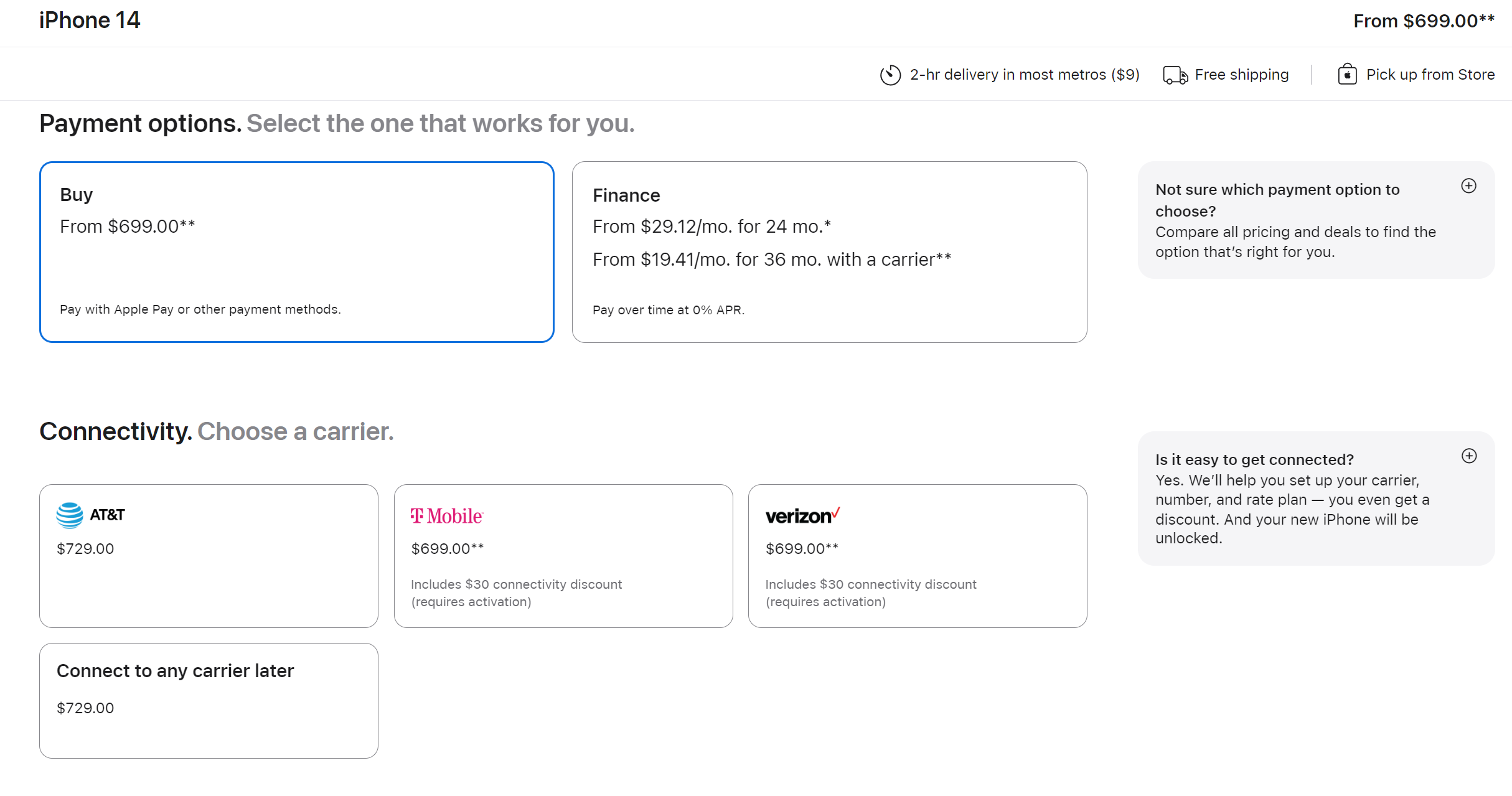Choose AT&T carrier at $729.00

[209, 556]
